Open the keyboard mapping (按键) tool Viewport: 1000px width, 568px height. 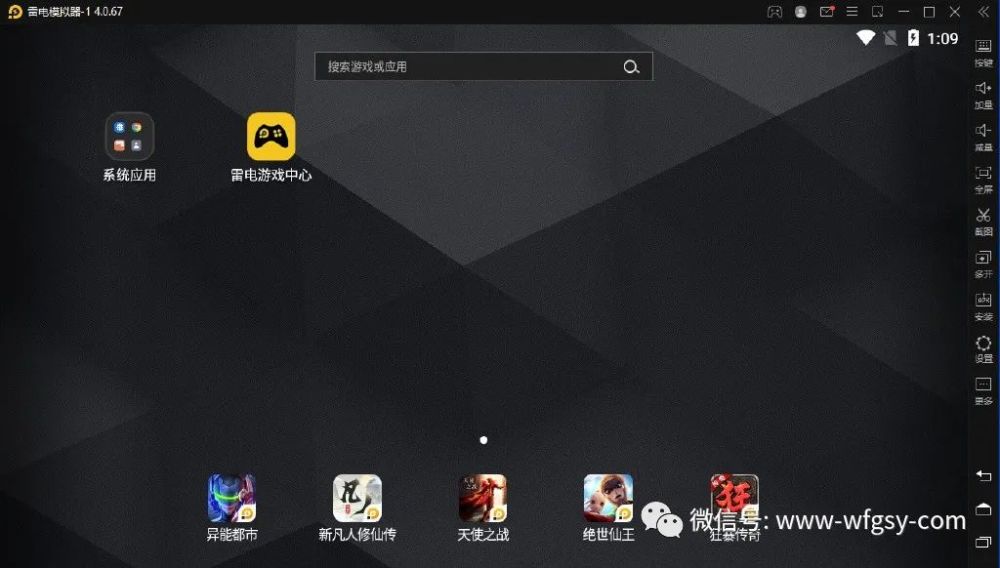click(983, 52)
